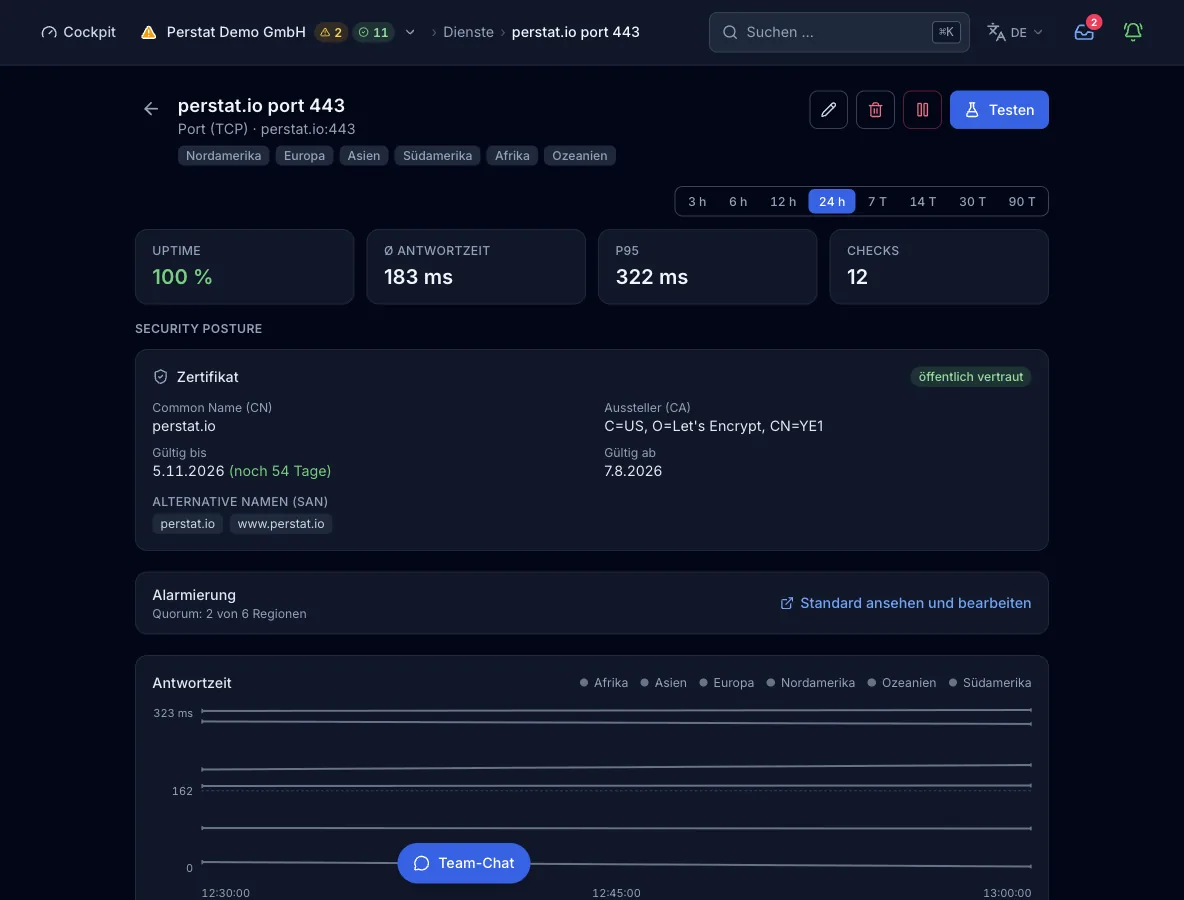
Task: Click the warning triangle beside Perstat Demo GmbH
Action: click(x=149, y=32)
